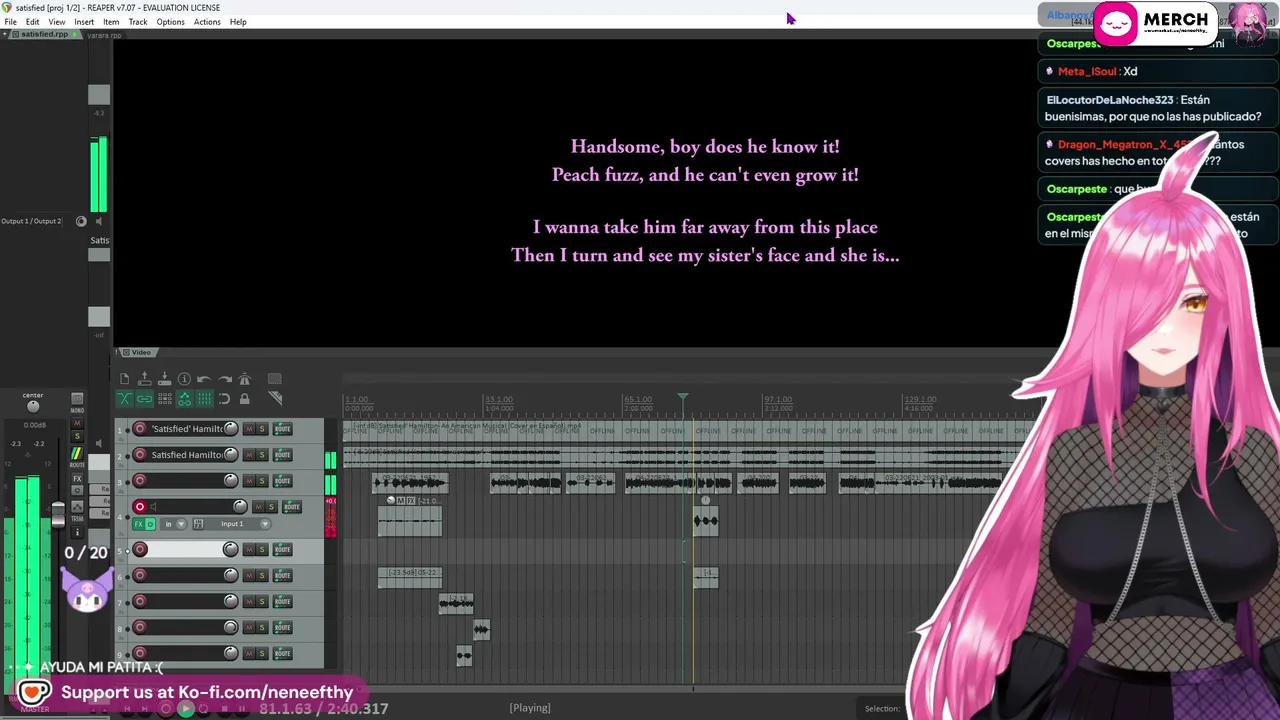Toggle the metronome icon
The image size is (1280, 720).
tap(244, 379)
